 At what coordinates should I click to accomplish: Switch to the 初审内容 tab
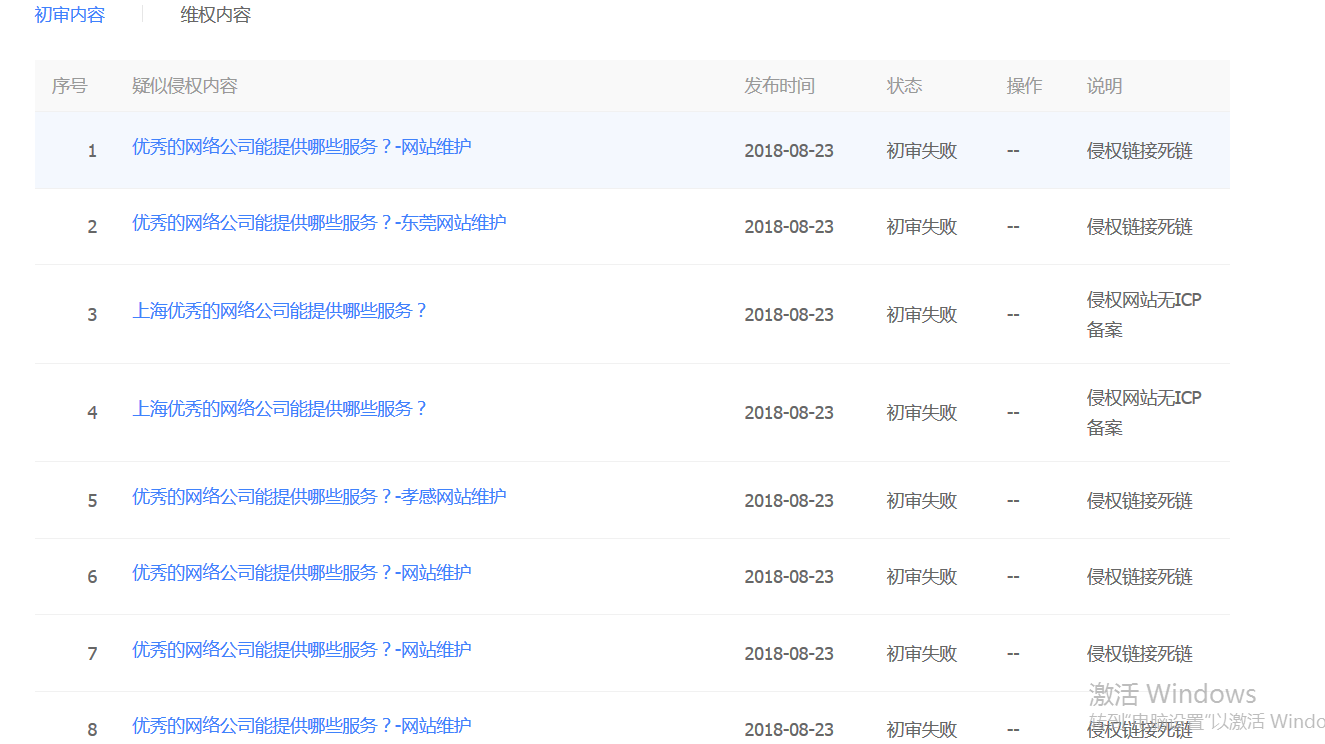(x=69, y=14)
